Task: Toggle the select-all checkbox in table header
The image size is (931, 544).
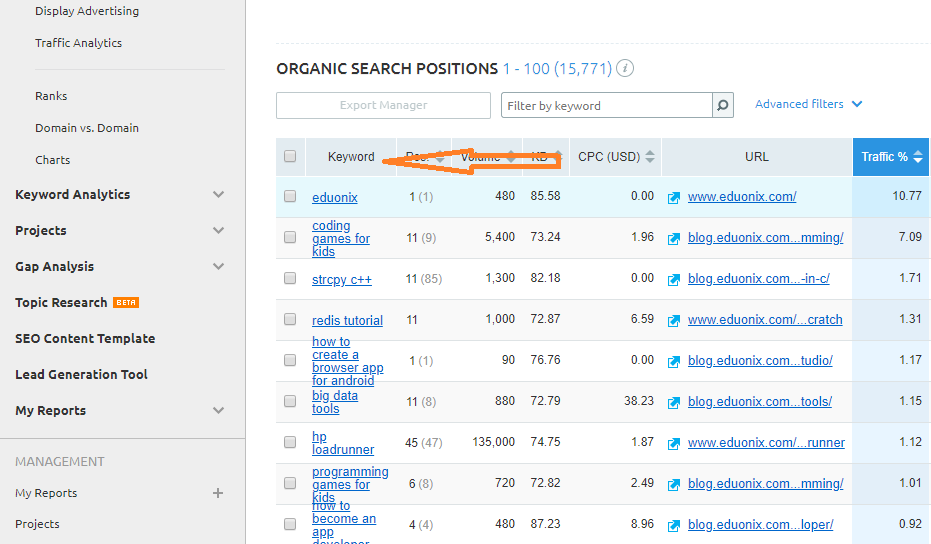Action: (x=290, y=156)
